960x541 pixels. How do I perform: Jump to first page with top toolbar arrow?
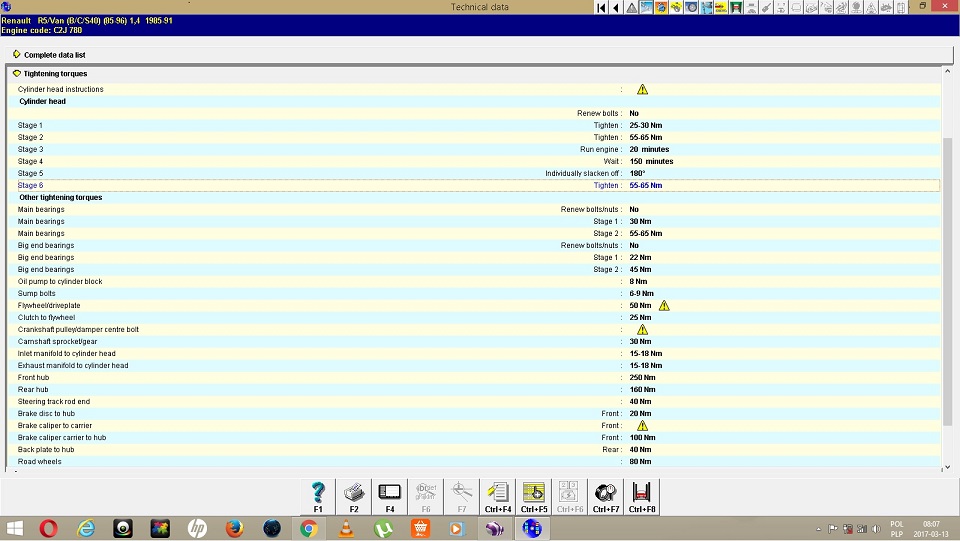pyautogui.click(x=601, y=8)
